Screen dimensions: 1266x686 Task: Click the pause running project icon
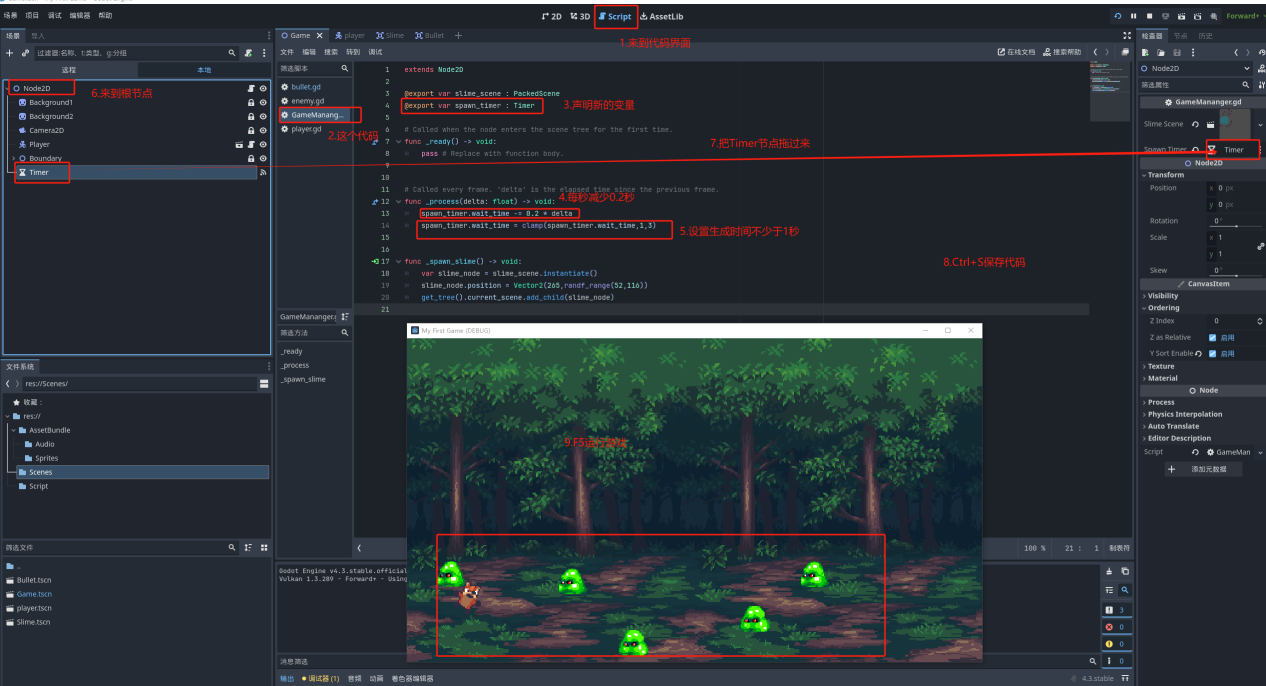[x=1133, y=16]
